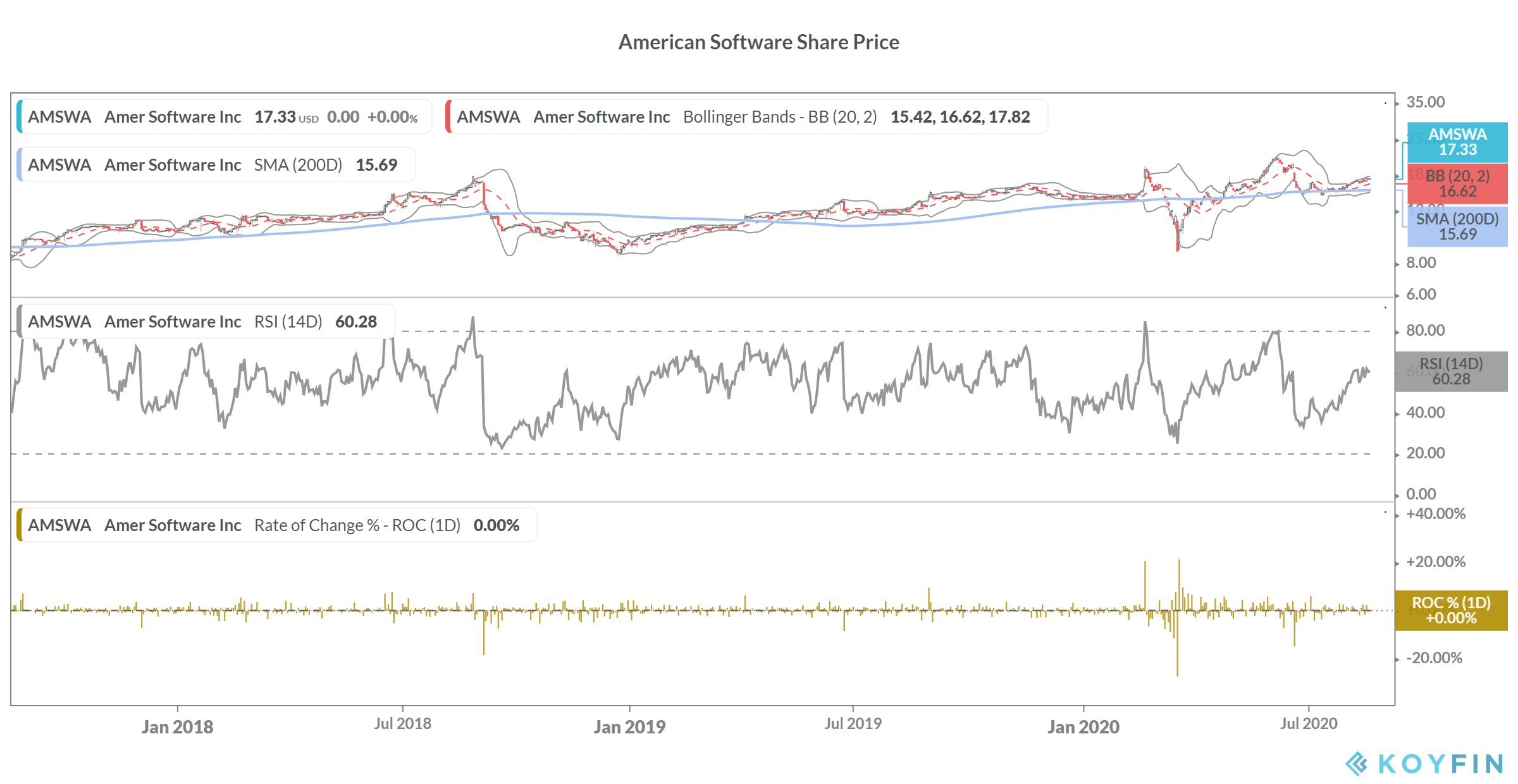The image size is (1518, 784).
Task: Click the Koyfin diamond logo icon
Action: coord(1356,764)
